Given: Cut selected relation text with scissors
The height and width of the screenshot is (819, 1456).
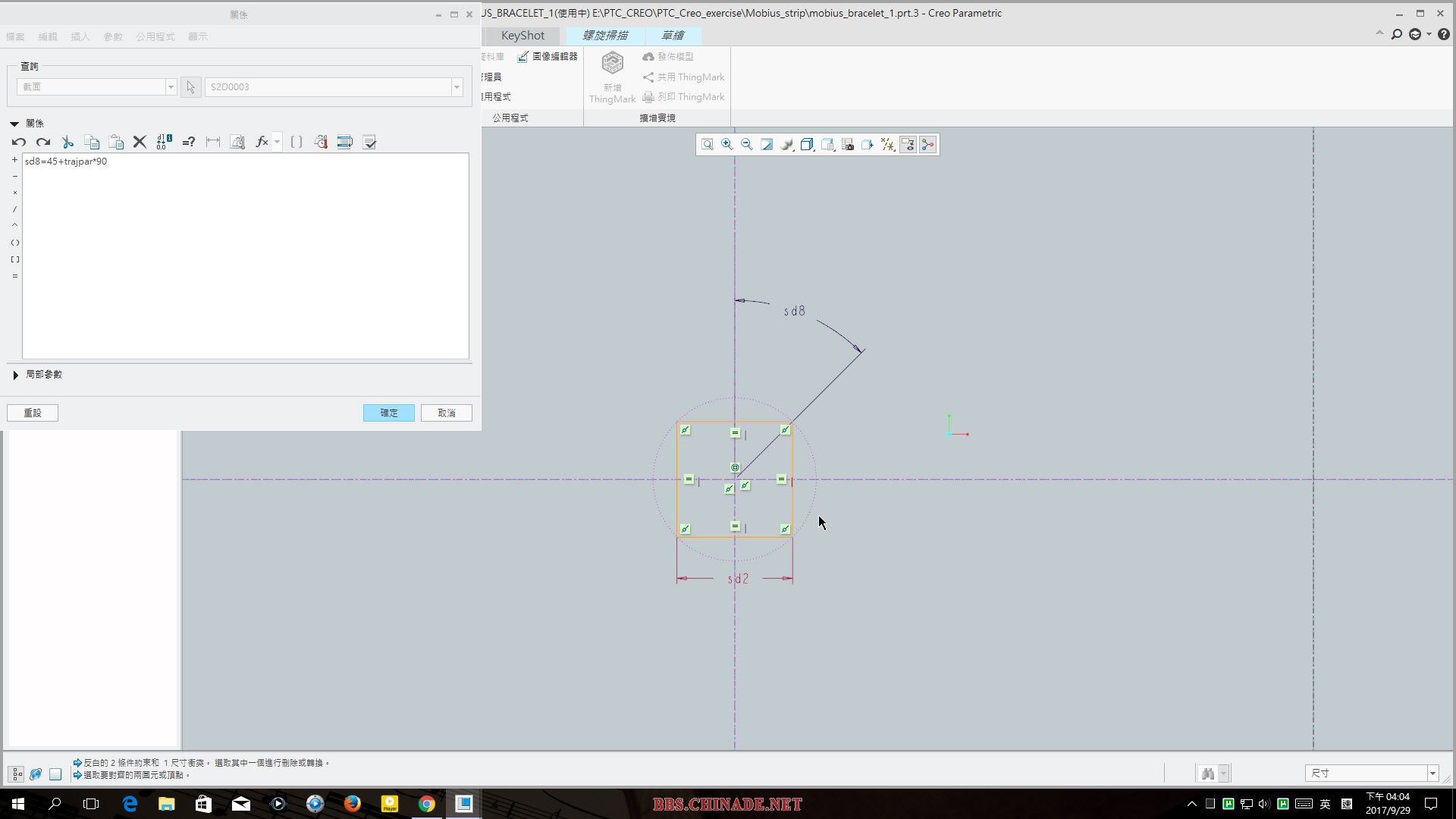Looking at the screenshot, I should 67,142.
